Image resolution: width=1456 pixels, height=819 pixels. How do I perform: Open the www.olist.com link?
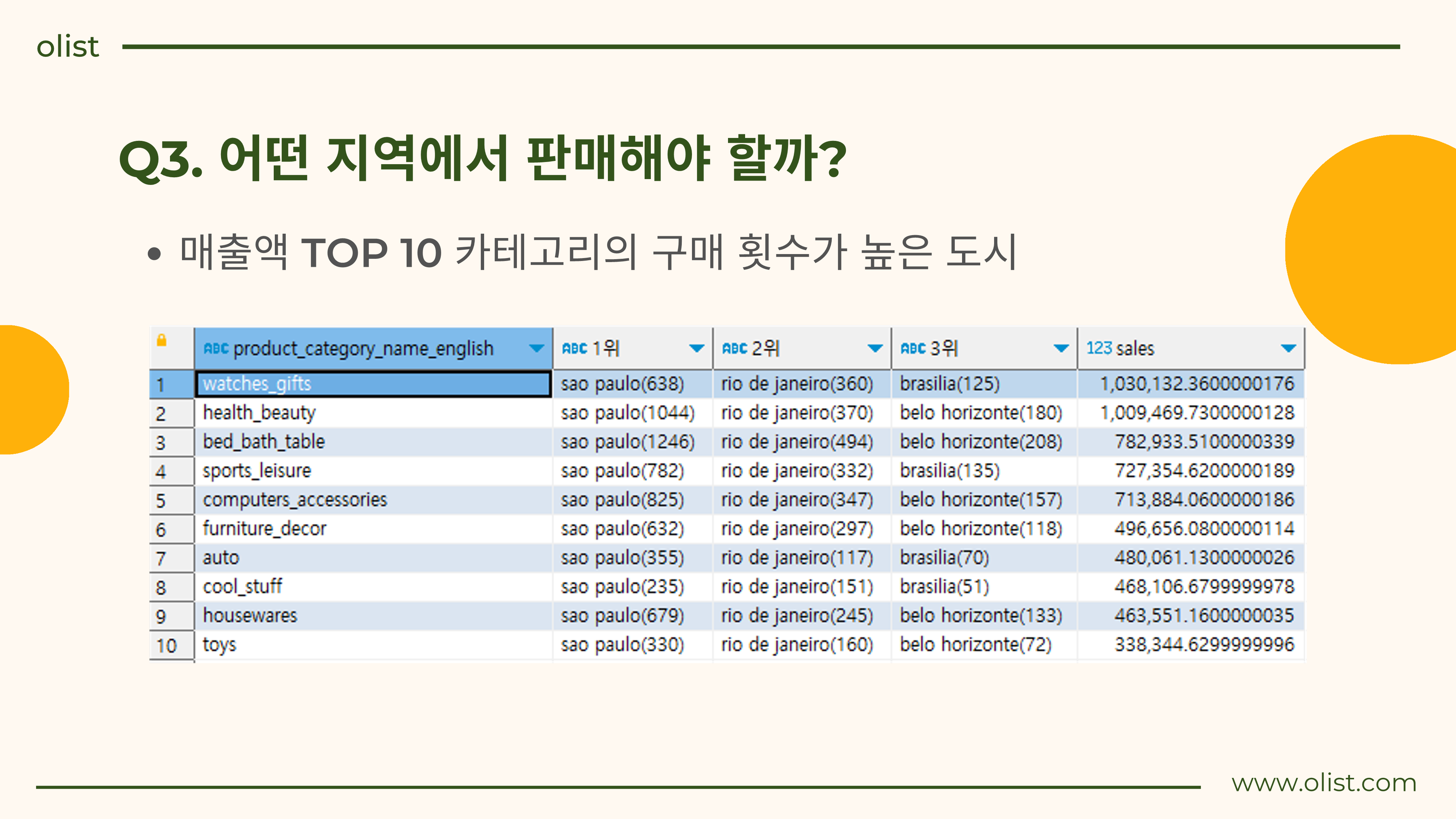click(1324, 783)
